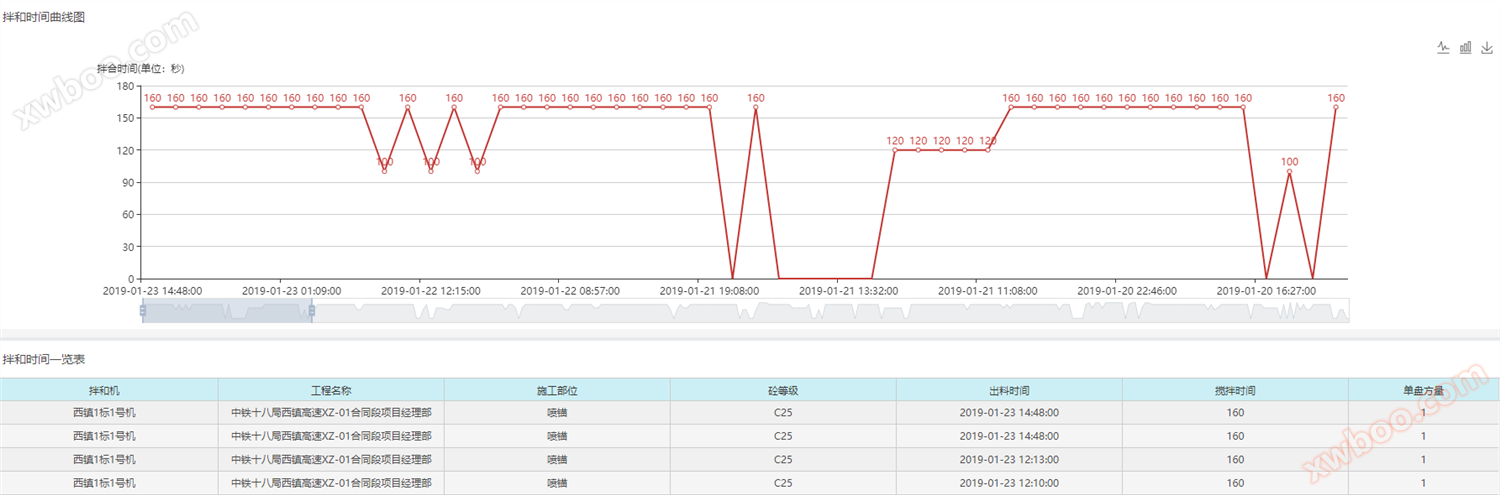1500x495 pixels.
Task: Click the highlighted zoom range selection area
Action: 227,311
